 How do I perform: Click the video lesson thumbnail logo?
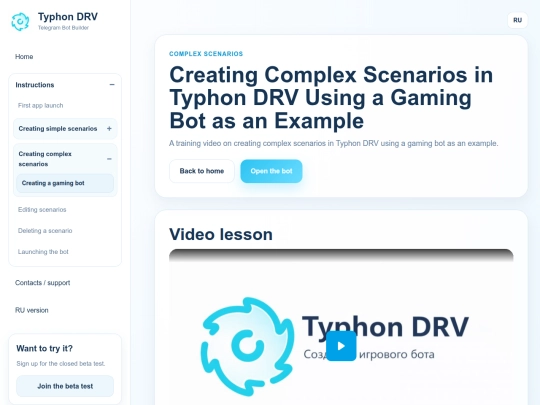tap(247, 346)
